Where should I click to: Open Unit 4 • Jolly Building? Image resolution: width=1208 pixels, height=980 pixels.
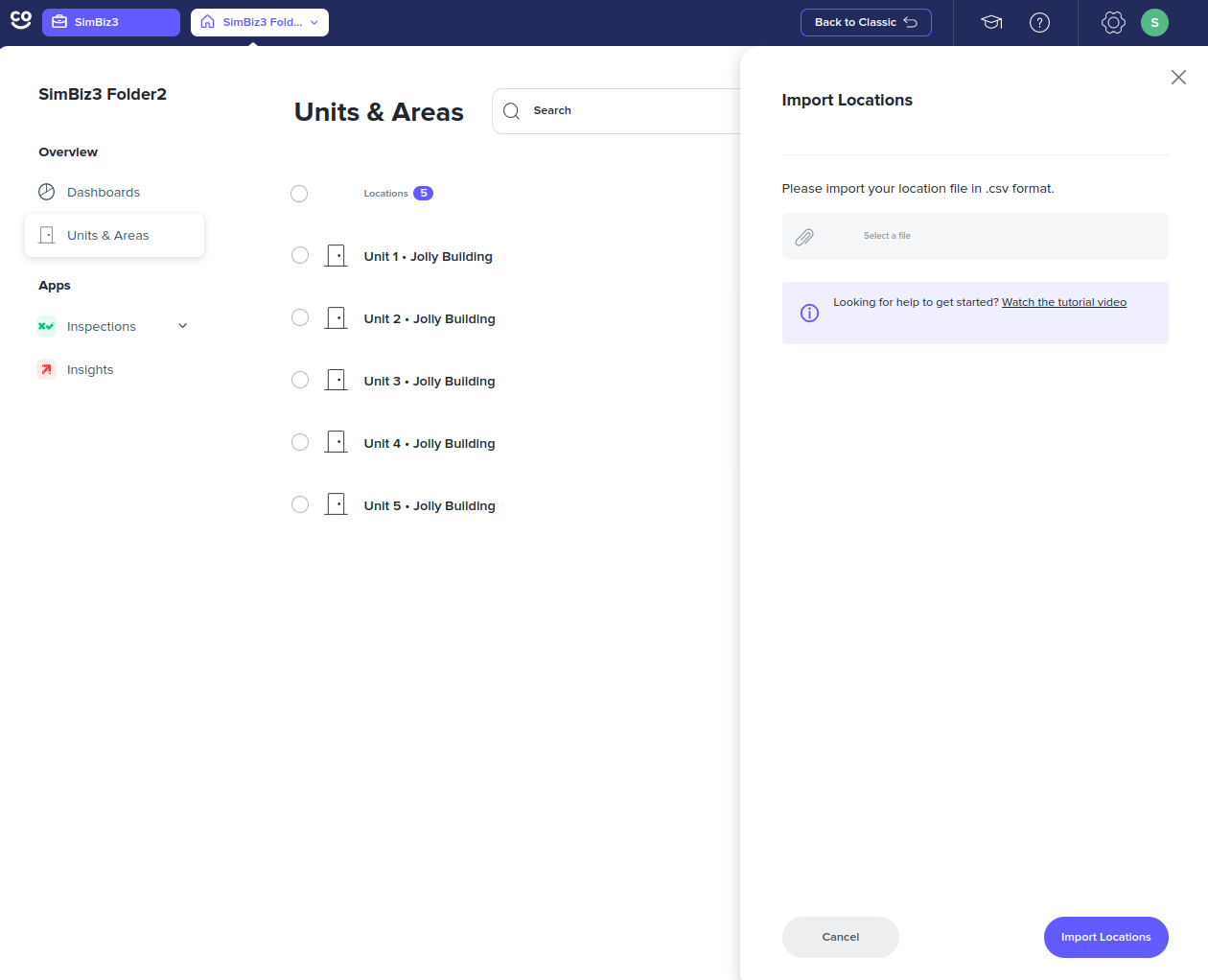(430, 444)
